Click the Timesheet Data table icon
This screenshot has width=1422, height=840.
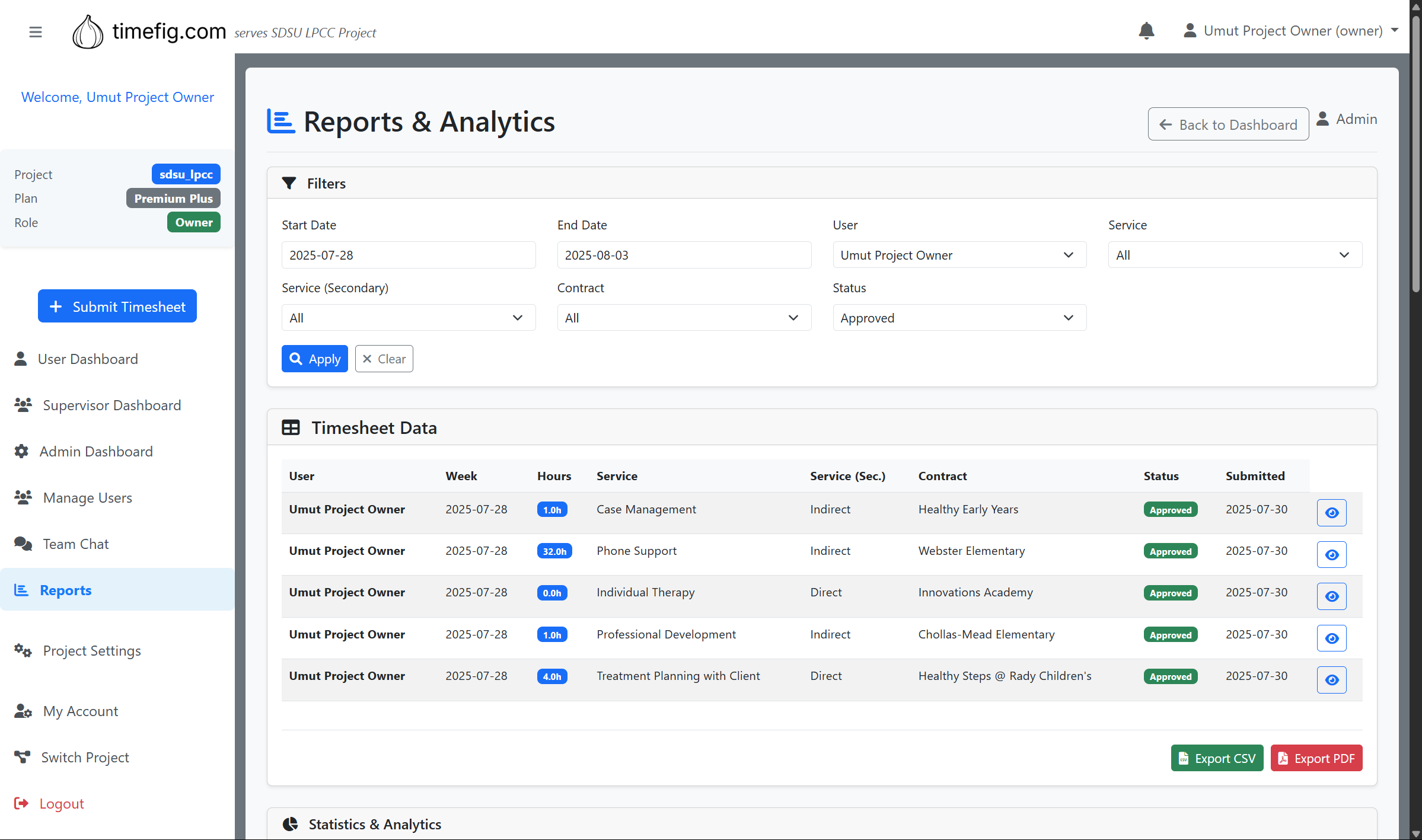(x=291, y=427)
